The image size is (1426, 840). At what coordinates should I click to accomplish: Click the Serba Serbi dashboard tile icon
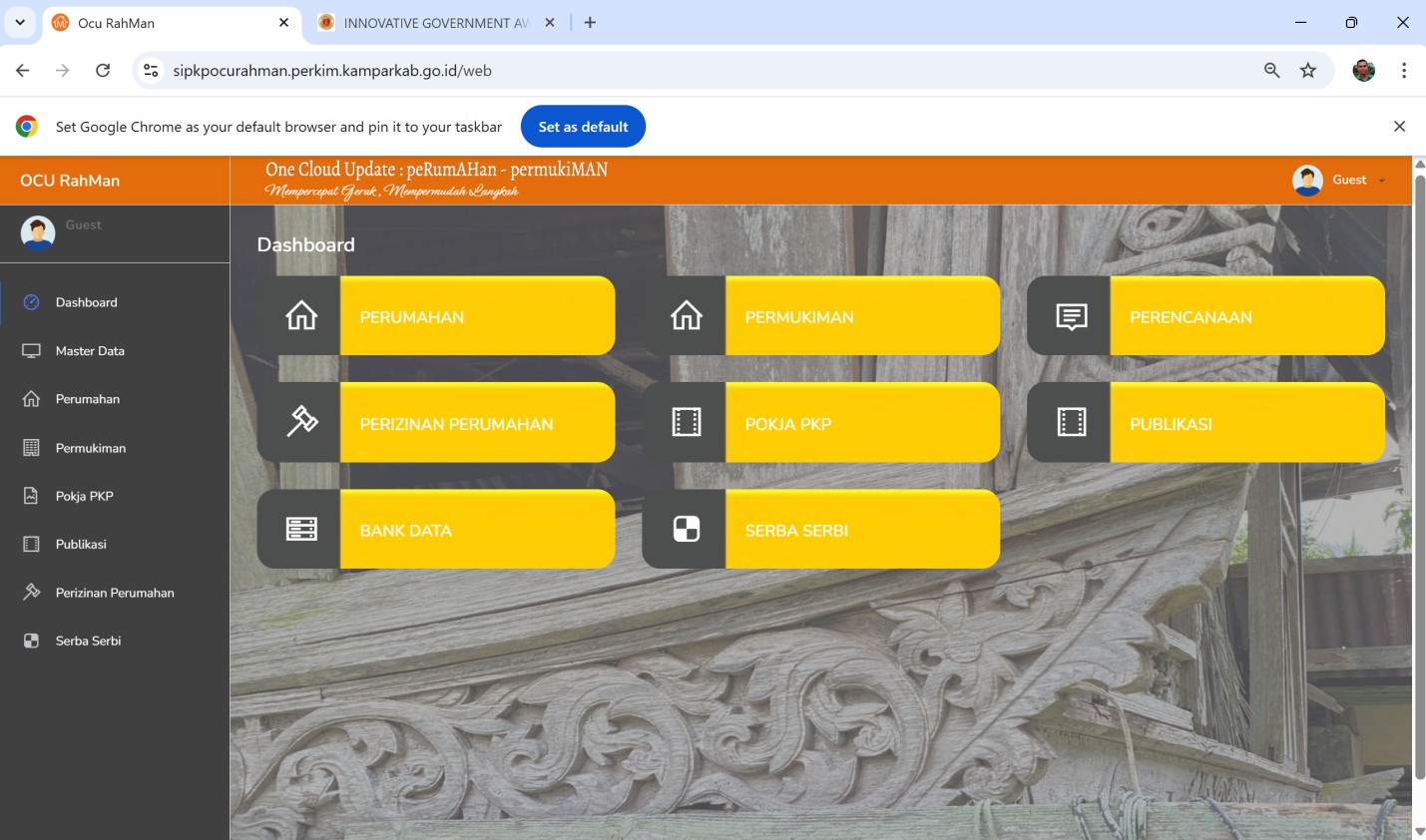pos(686,530)
